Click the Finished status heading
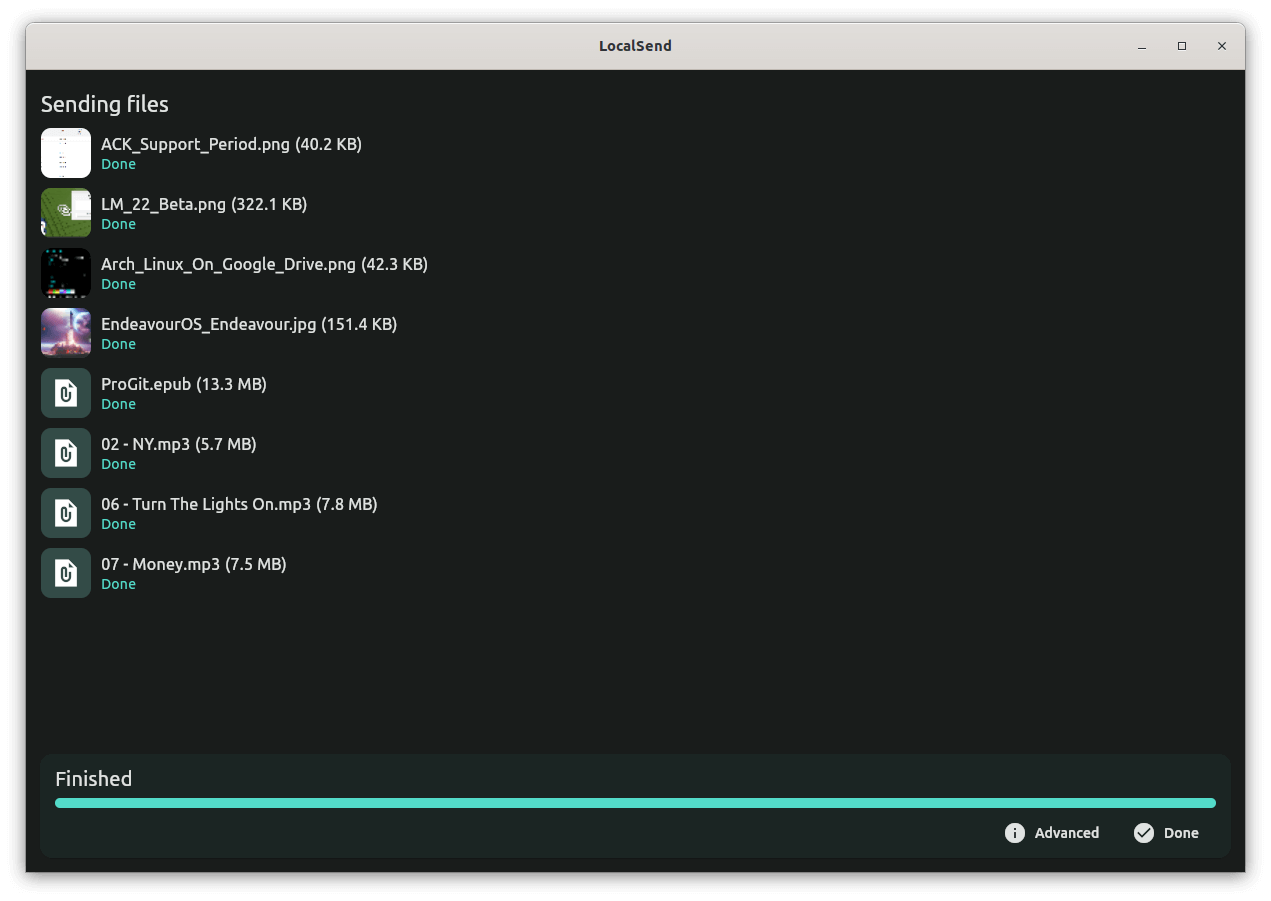 (93, 778)
